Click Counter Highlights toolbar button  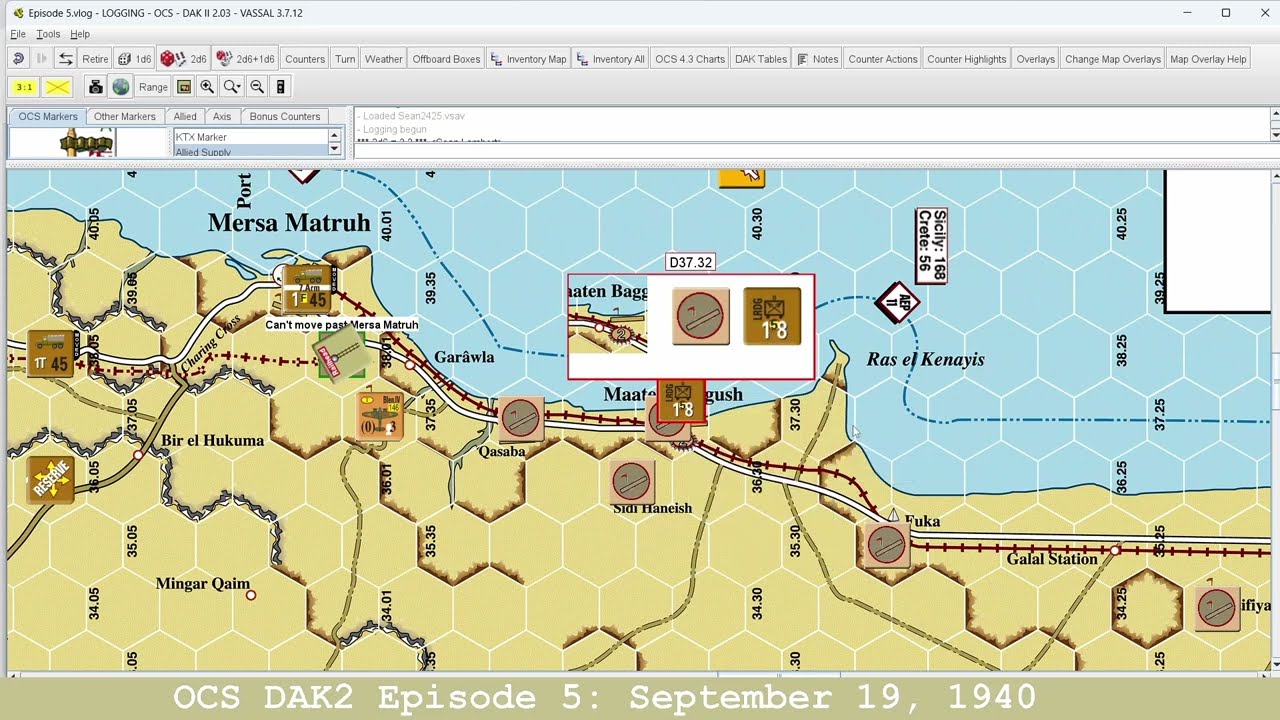point(967,59)
